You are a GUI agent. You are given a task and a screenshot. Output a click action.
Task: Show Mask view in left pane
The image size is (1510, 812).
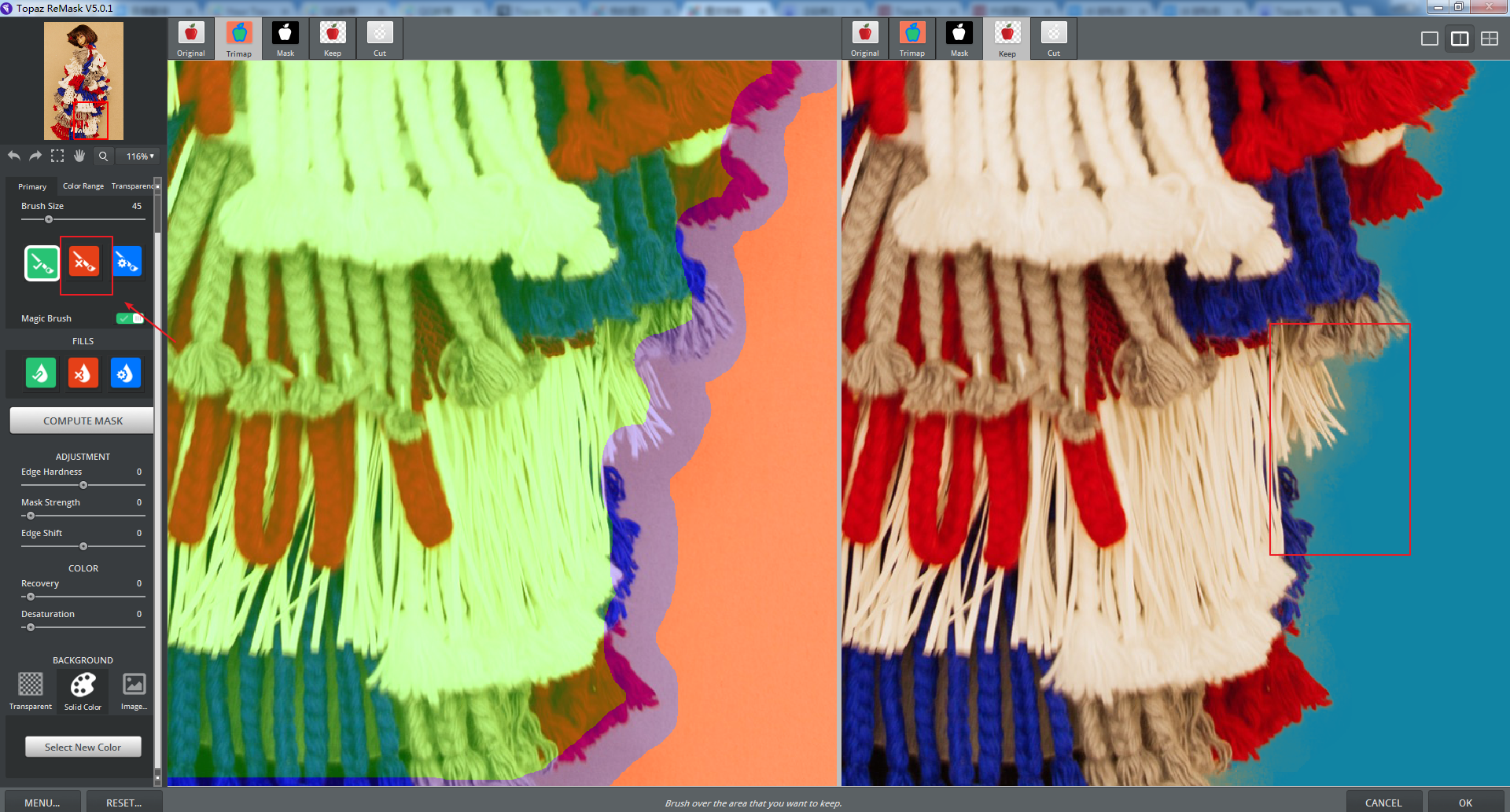pyautogui.click(x=285, y=39)
